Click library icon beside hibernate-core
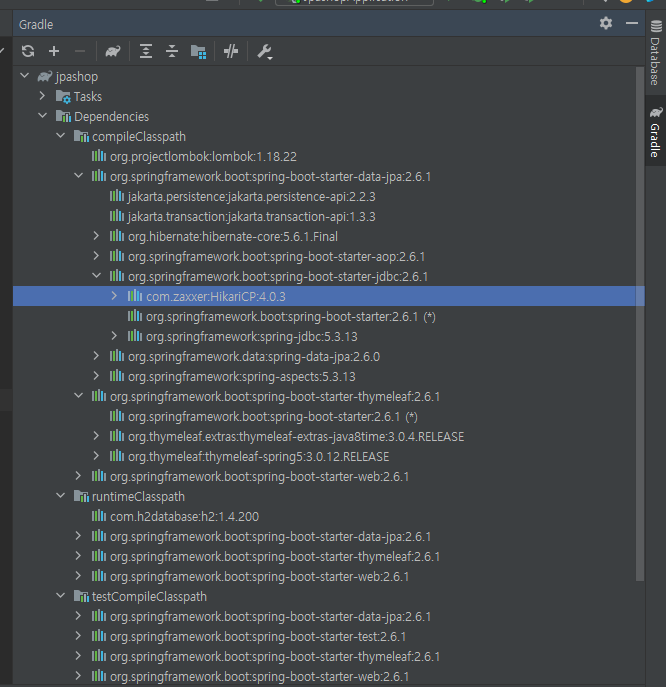Viewport: 666px width, 687px height. [117, 236]
